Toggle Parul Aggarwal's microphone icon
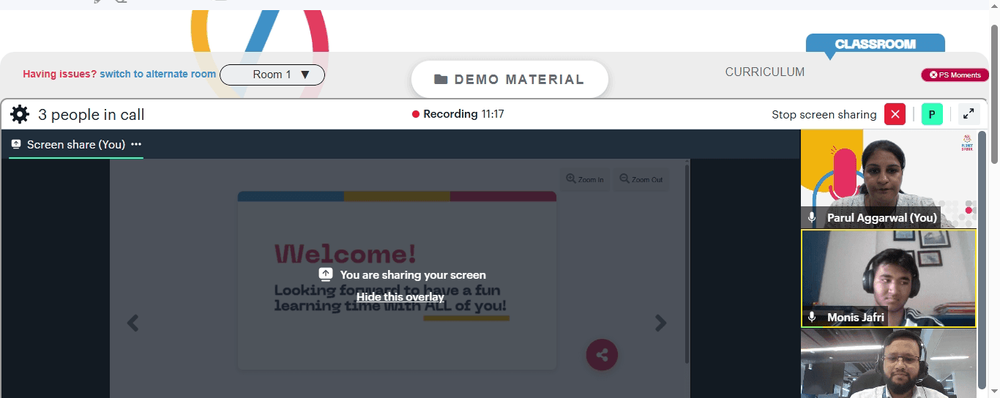This screenshot has width=1000, height=398. 812,217
